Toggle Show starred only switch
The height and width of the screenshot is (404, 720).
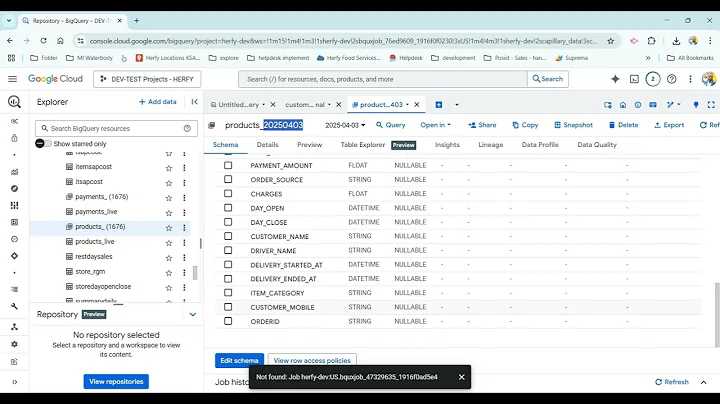coord(44,144)
